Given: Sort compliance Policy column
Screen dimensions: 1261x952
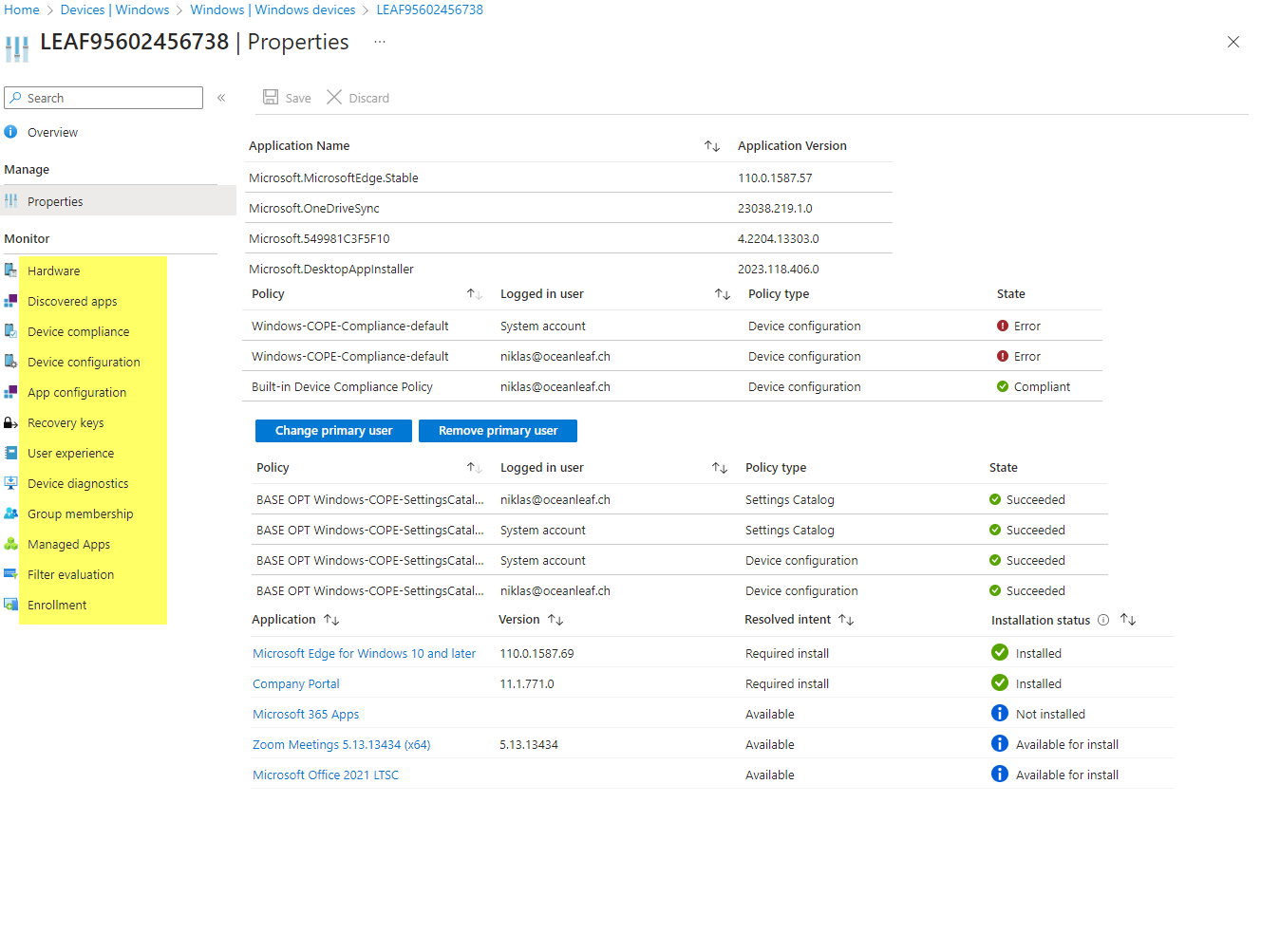Looking at the screenshot, I should pyautogui.click(x=475, y=294).
